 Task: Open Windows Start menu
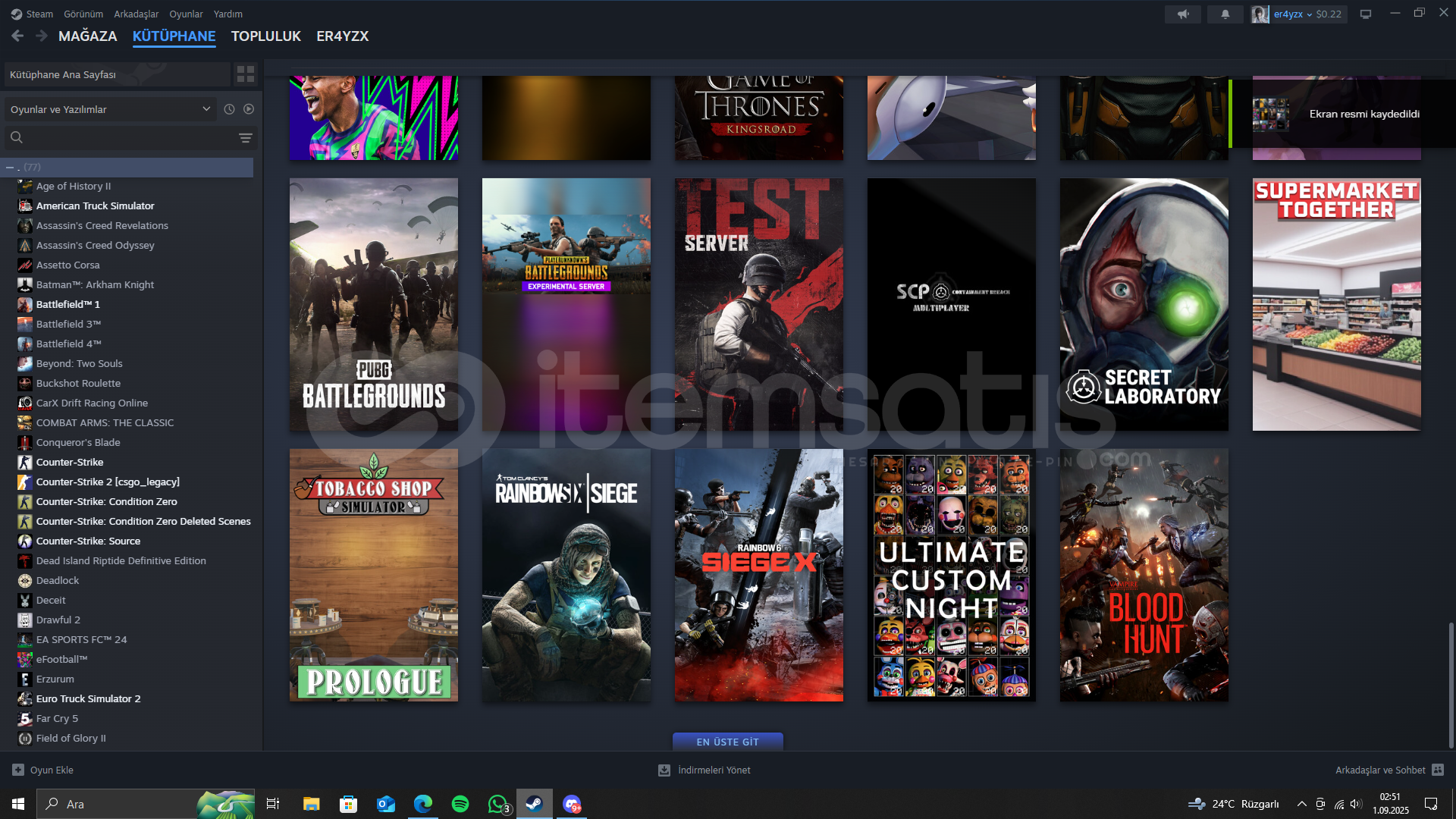tap(18, 804)
